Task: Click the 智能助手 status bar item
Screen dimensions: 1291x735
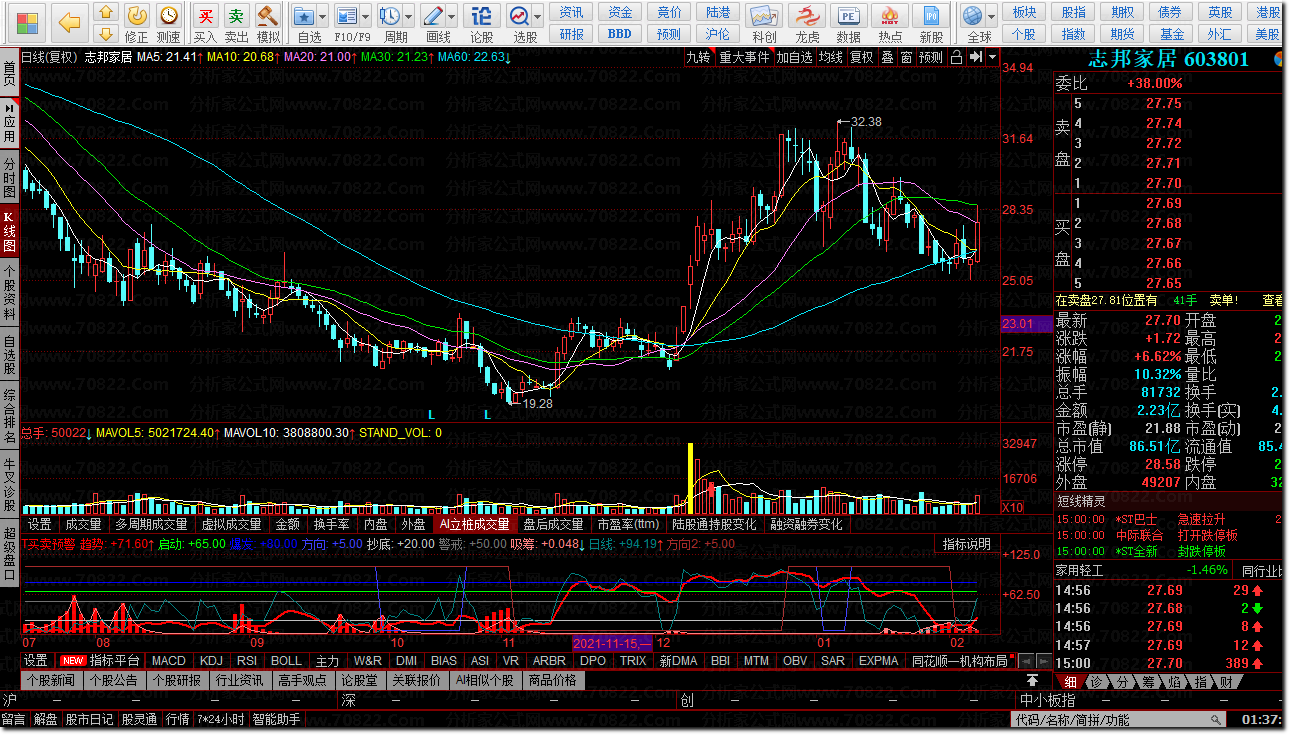Action: pyautogui.click(x=277, y=719)
